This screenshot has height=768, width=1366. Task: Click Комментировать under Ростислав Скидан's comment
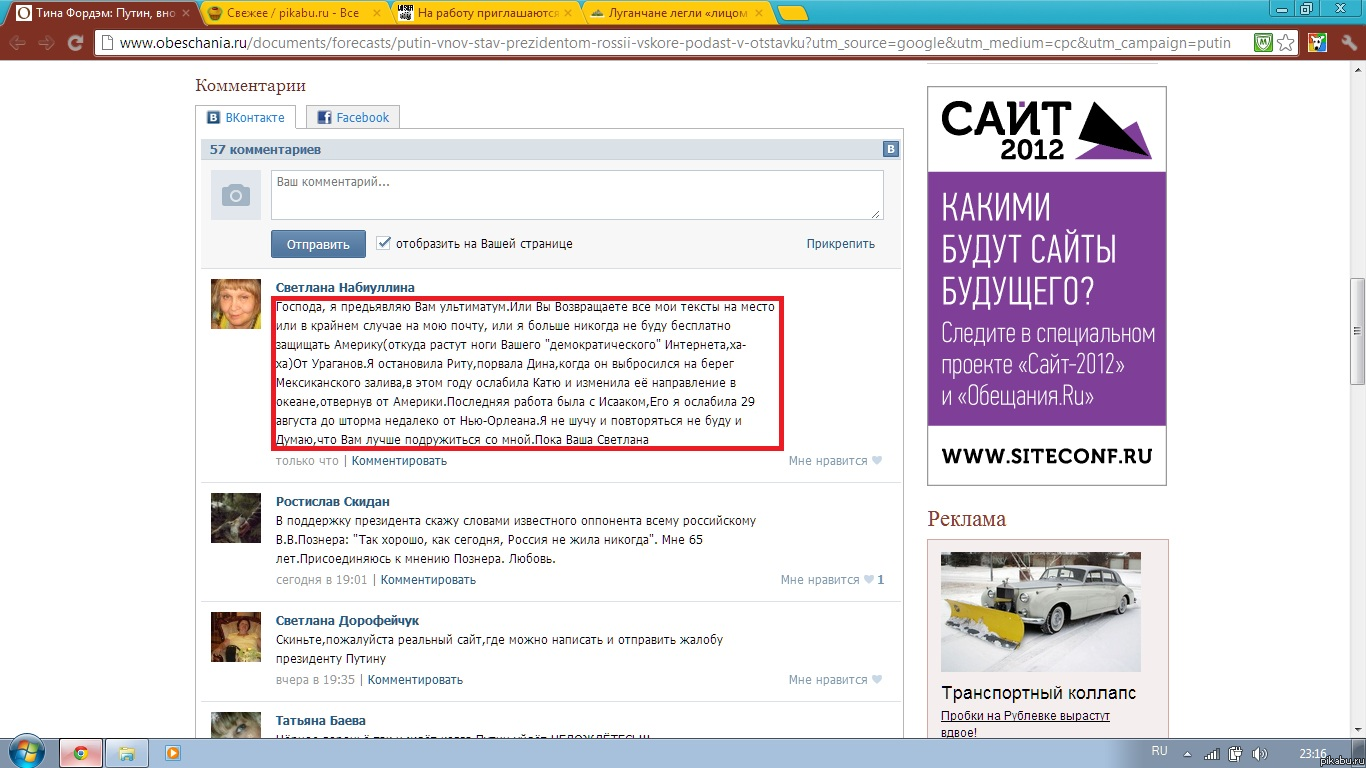click(x=428, y=580)
